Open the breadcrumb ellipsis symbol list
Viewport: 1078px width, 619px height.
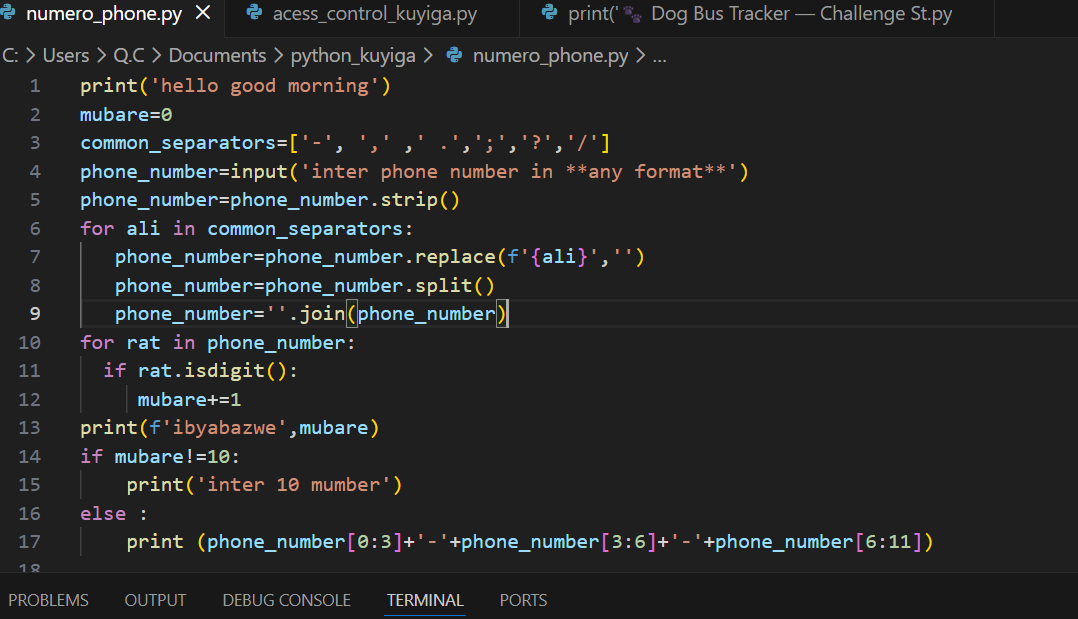click(659, 57)
